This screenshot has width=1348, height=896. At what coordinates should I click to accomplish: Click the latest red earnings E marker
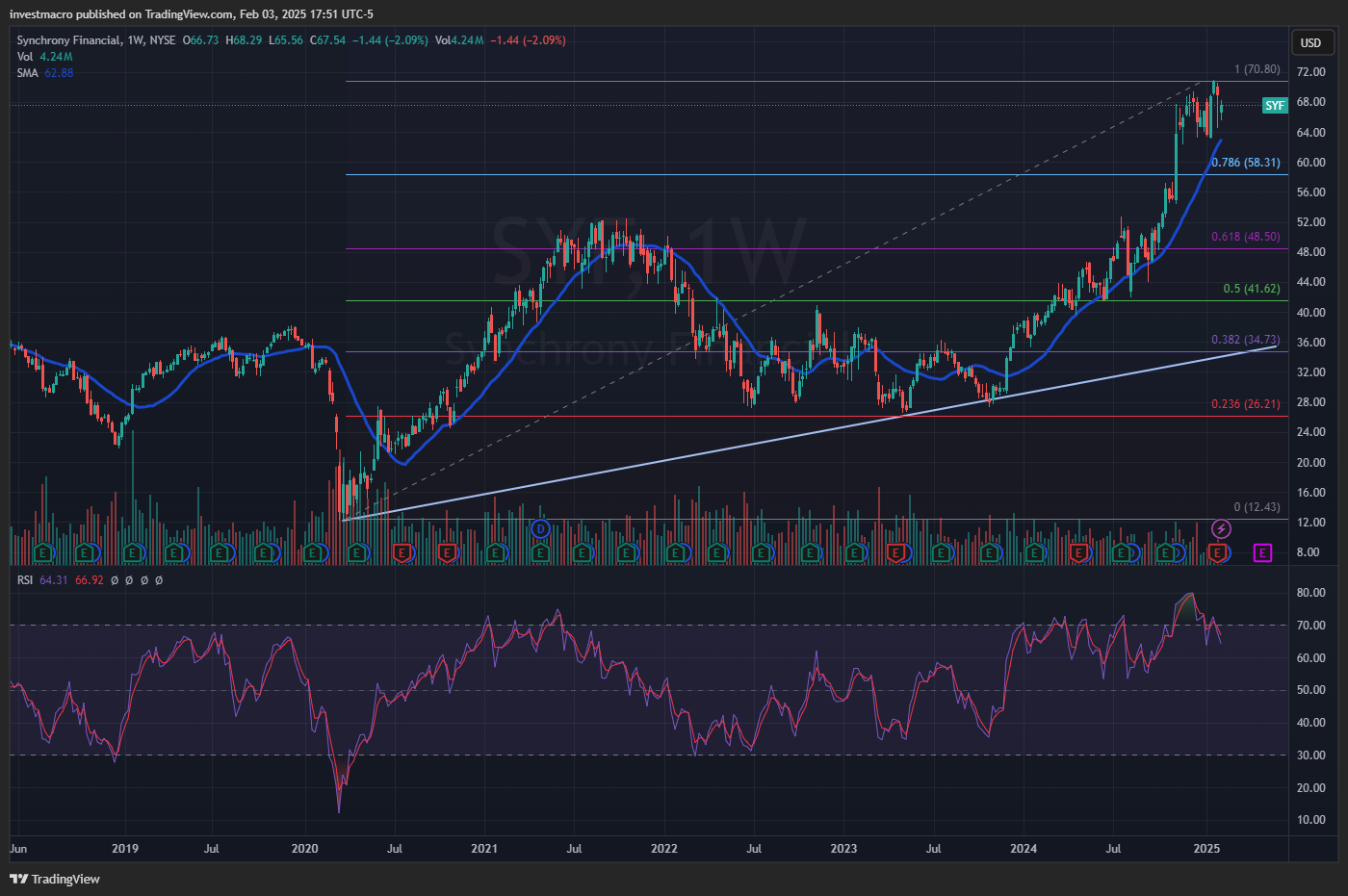point(1219,552)
